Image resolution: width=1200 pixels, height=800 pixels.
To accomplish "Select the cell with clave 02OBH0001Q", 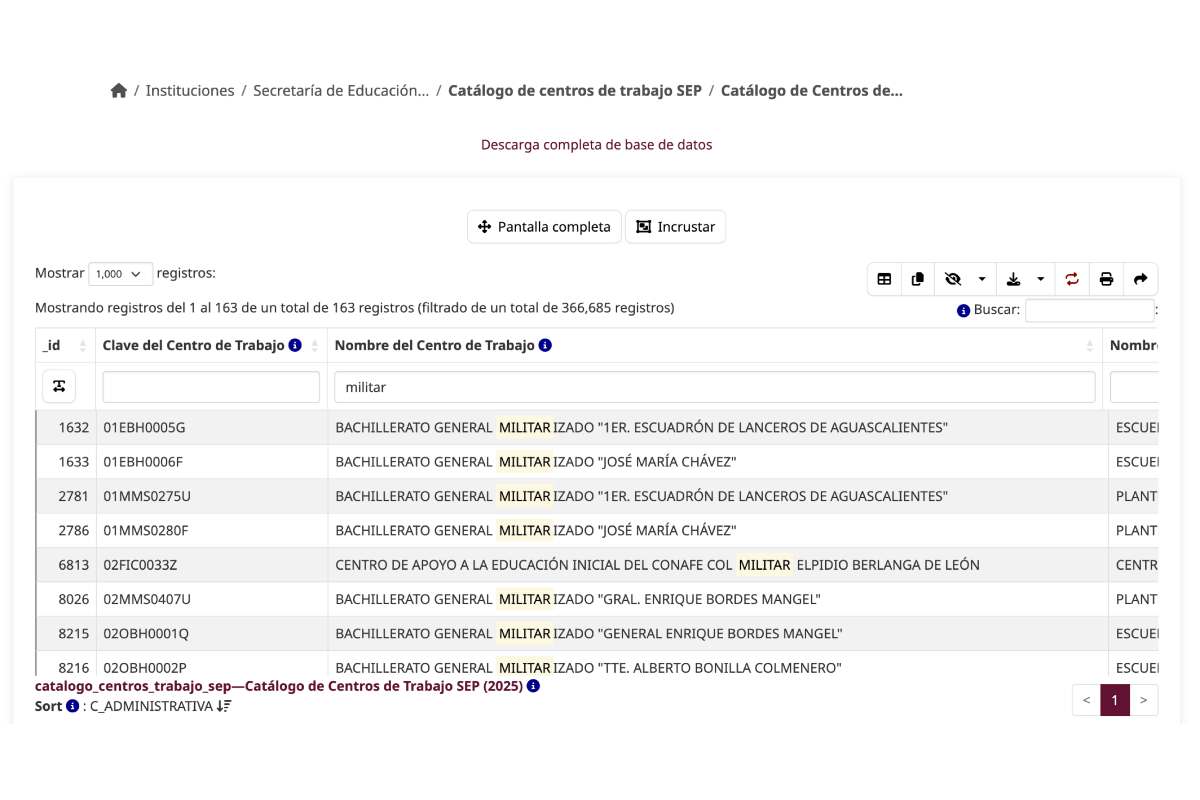I will (211, 633).
